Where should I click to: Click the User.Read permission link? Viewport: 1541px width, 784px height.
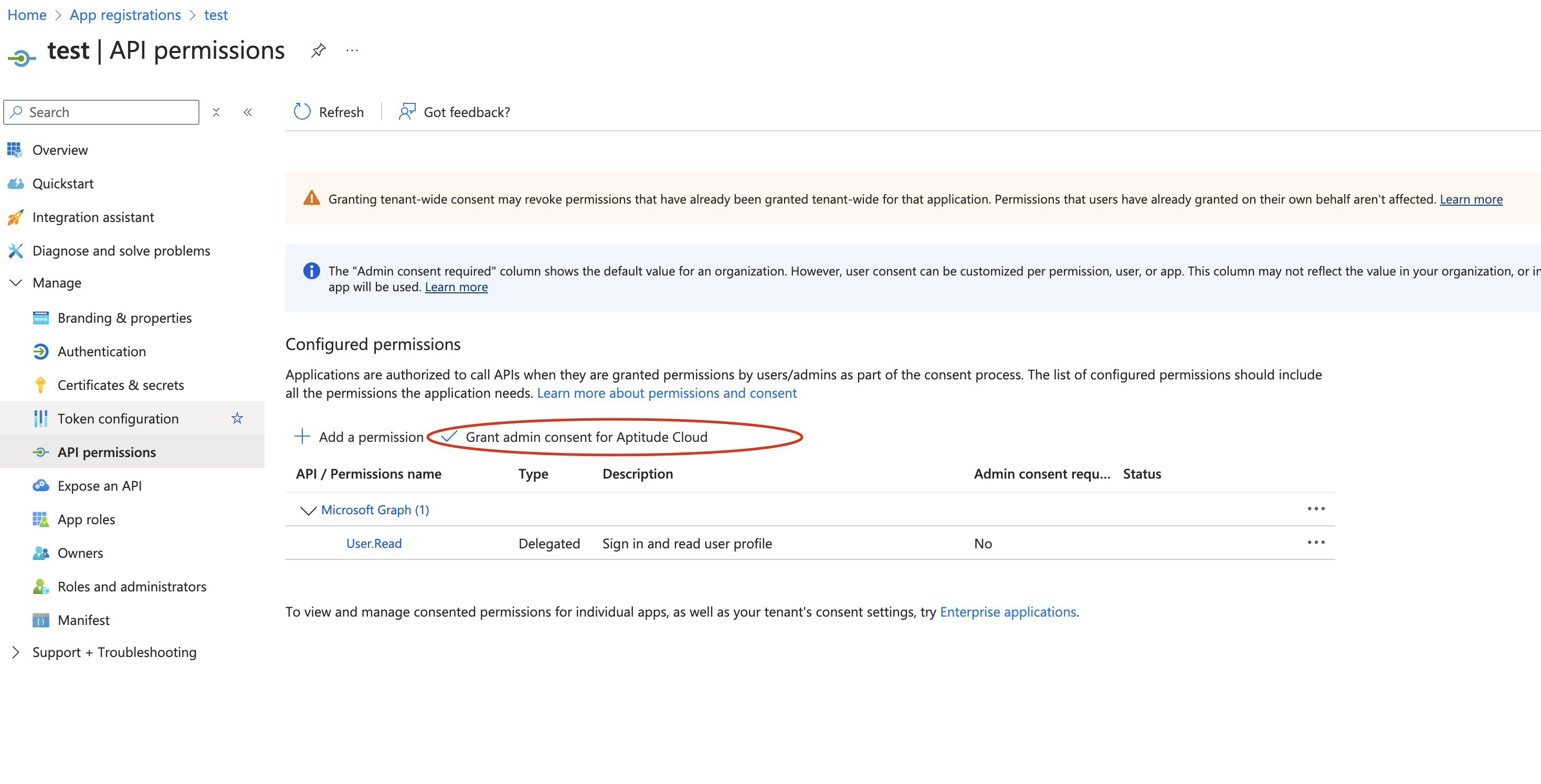point(374,544)
